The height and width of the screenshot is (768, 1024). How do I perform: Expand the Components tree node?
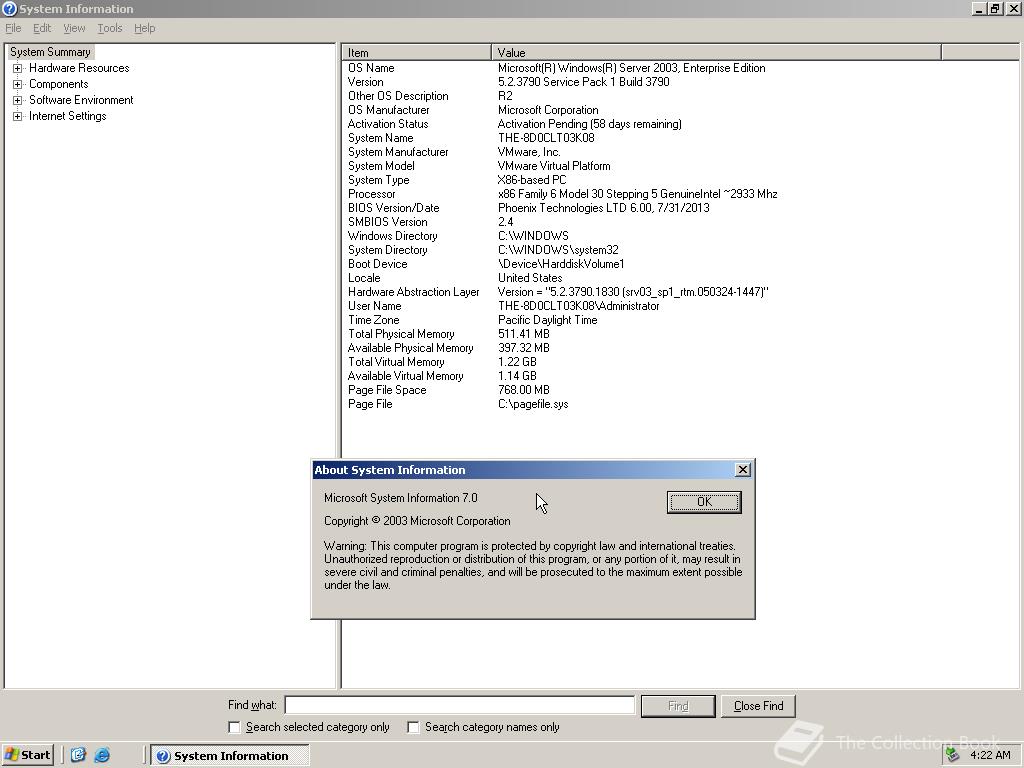click(x=18, y=84)
